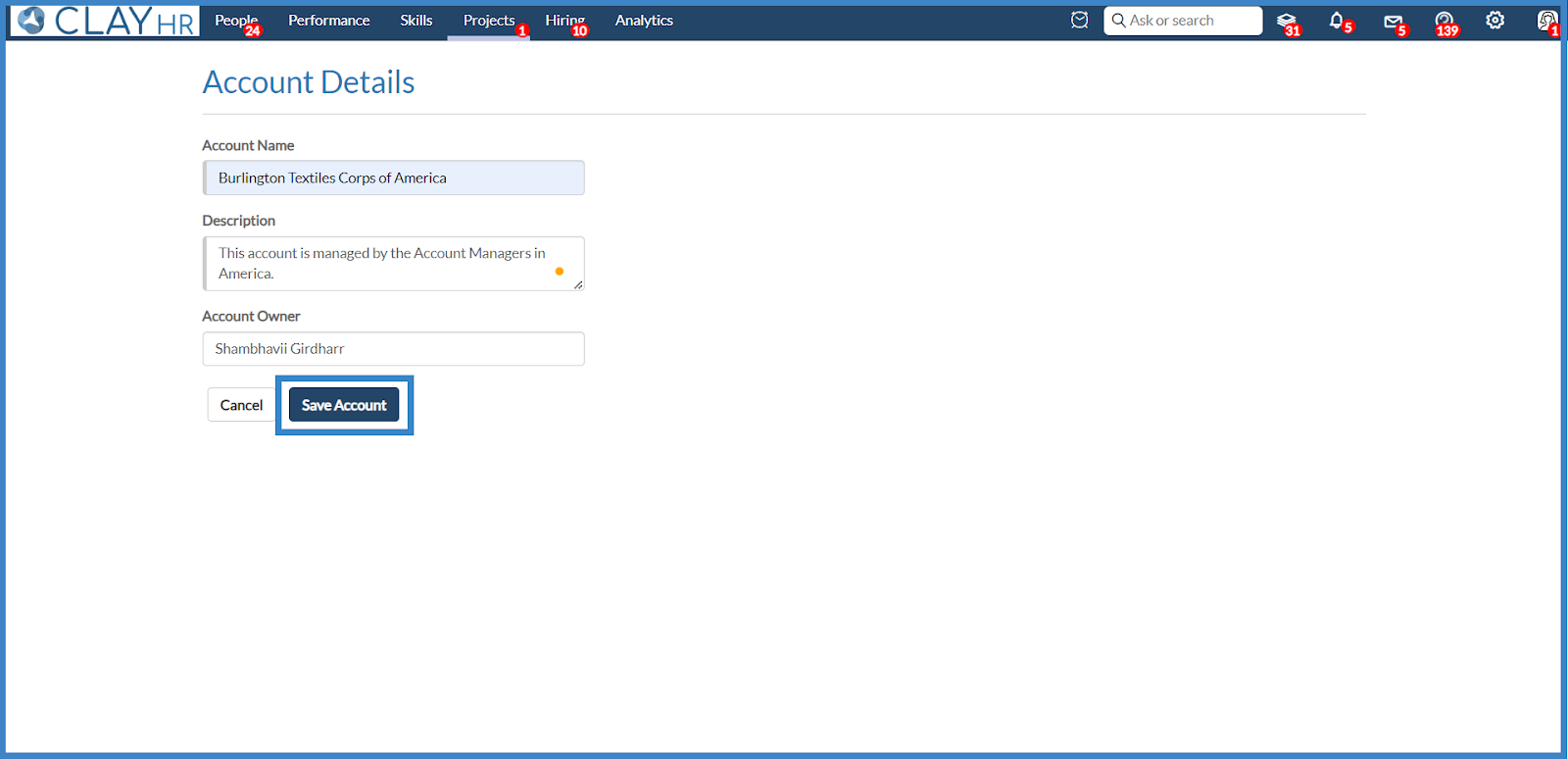Open the Hiring menu

click(564, 21)
